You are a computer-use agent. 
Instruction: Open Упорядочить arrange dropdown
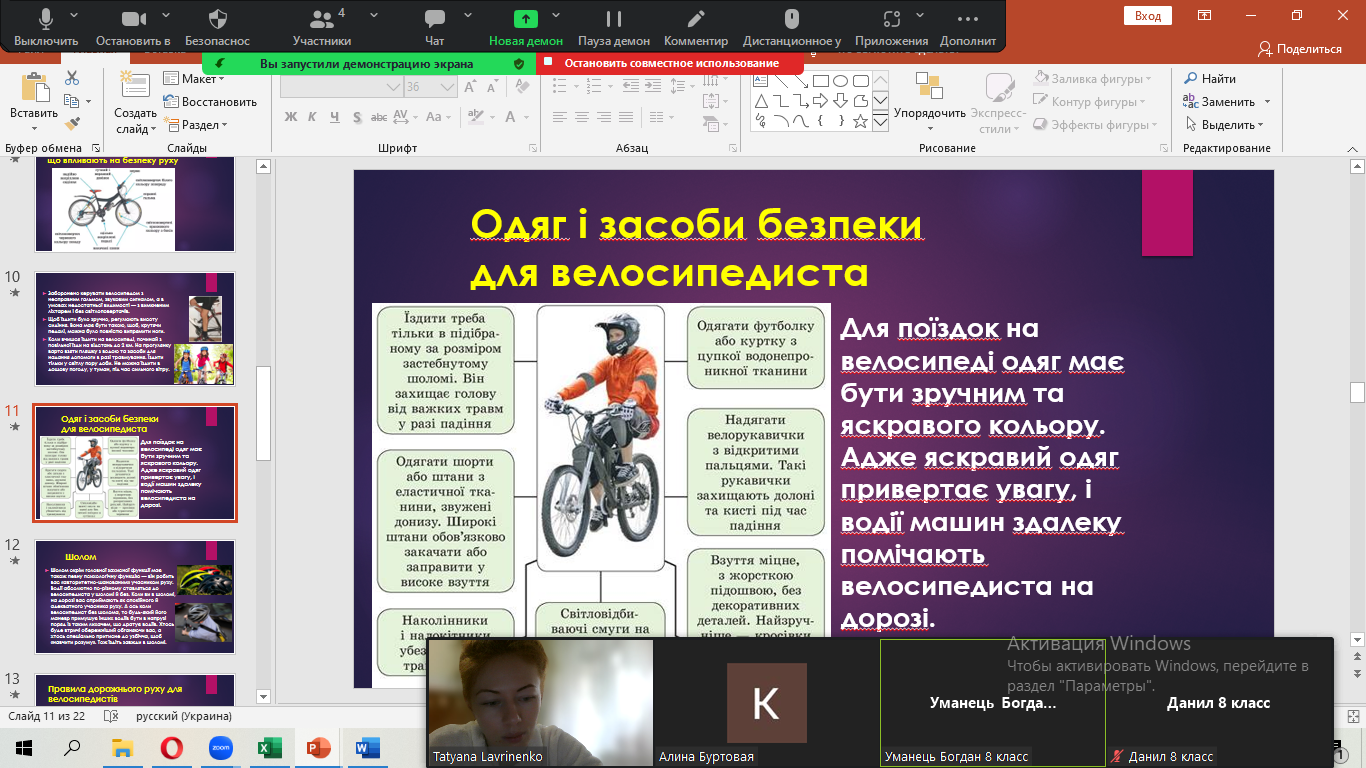click(930, 114)
